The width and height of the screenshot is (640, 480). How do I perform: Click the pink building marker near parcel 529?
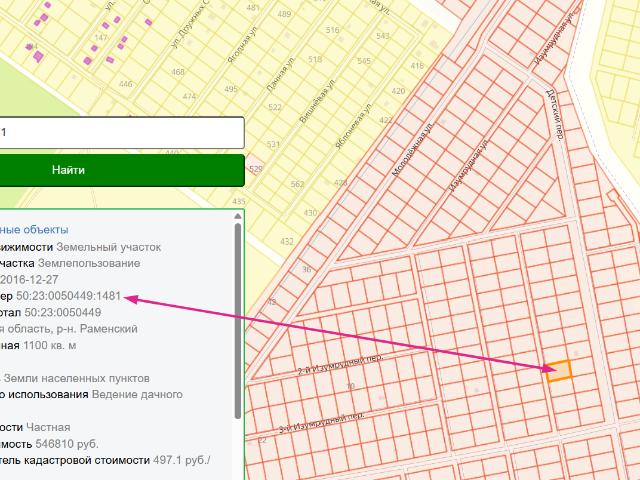(256, 165)
